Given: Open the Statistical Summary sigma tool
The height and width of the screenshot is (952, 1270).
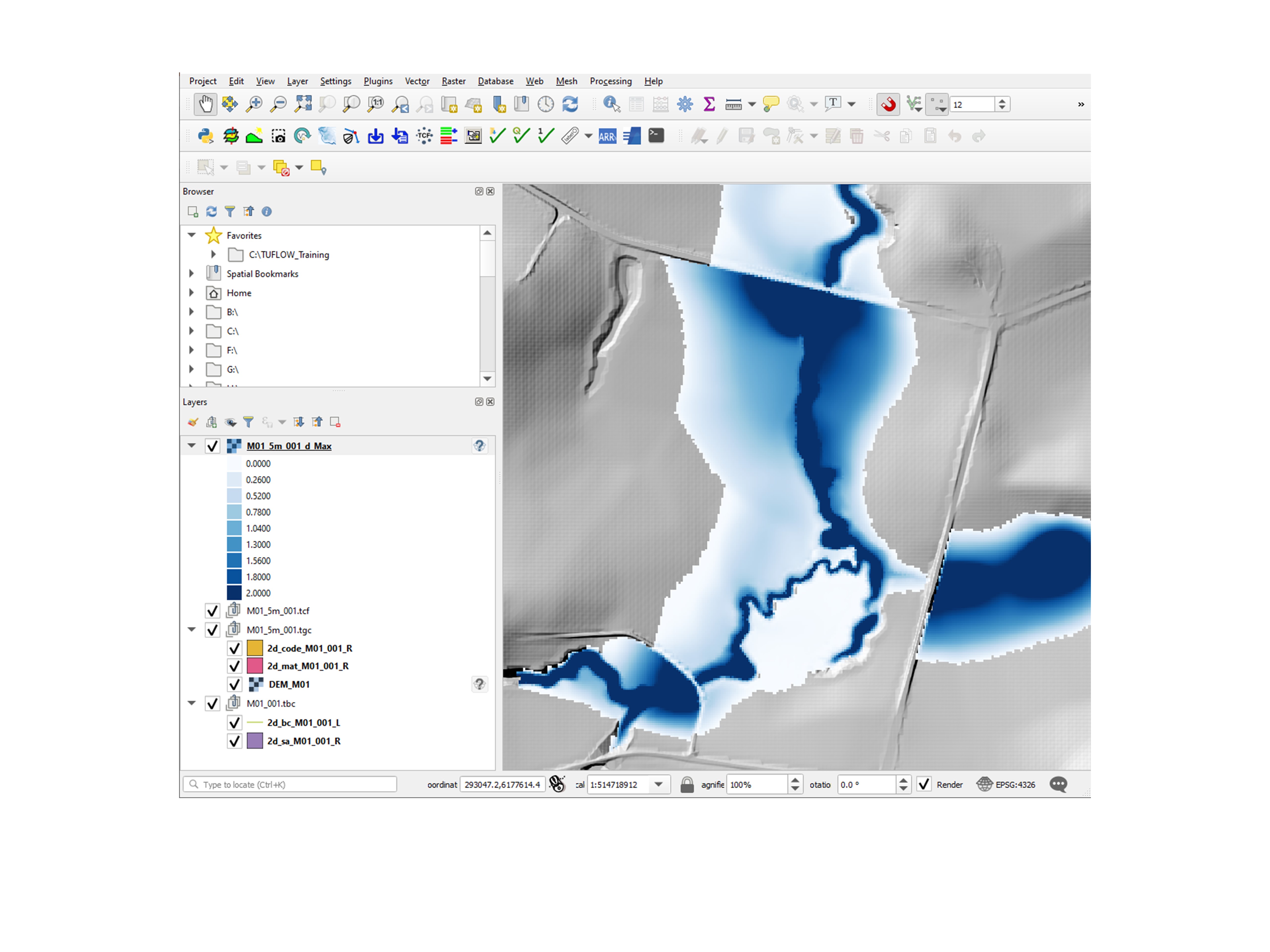Looking at the screenshot, I should pos(709,104).
